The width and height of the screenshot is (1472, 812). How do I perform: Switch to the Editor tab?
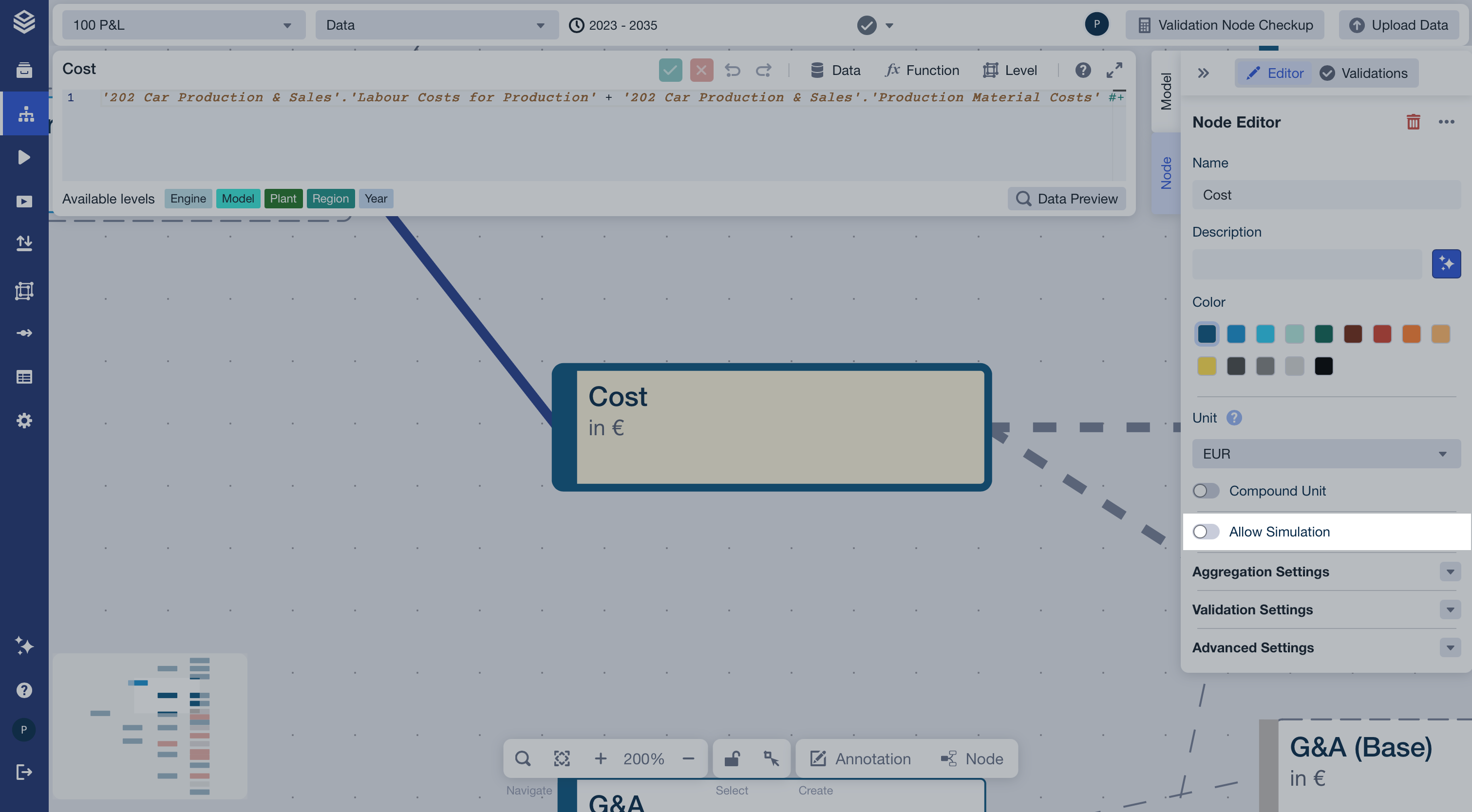1274,73
